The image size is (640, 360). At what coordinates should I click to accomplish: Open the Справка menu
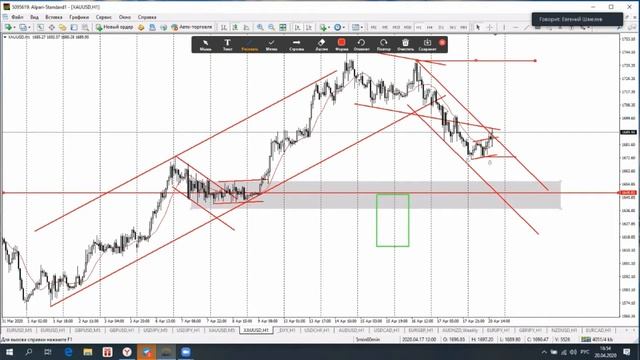(147, 17)
